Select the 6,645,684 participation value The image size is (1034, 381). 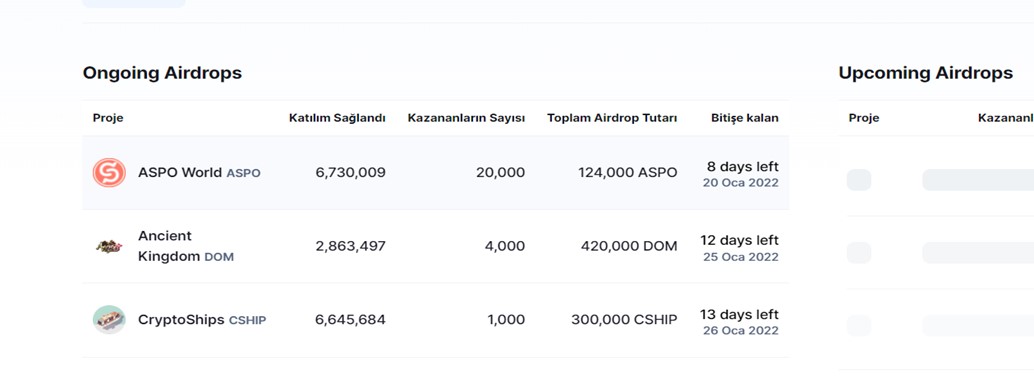tap(350, 320)
